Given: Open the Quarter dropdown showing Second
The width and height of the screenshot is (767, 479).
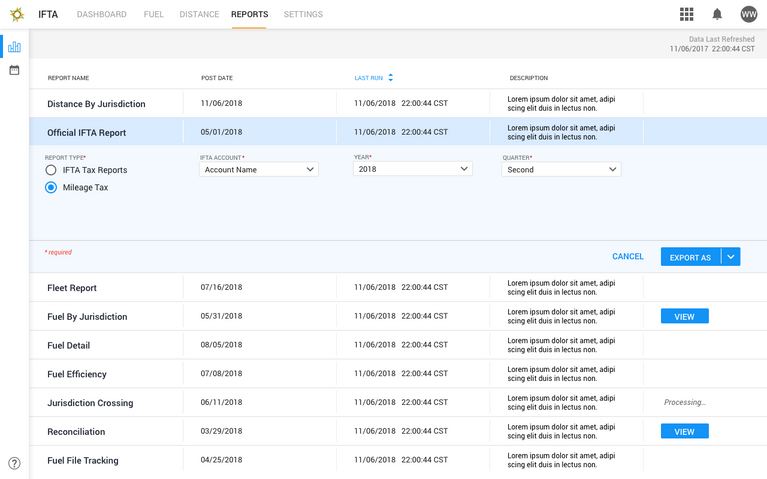Looking at the screenshot, I should [561, 170].
